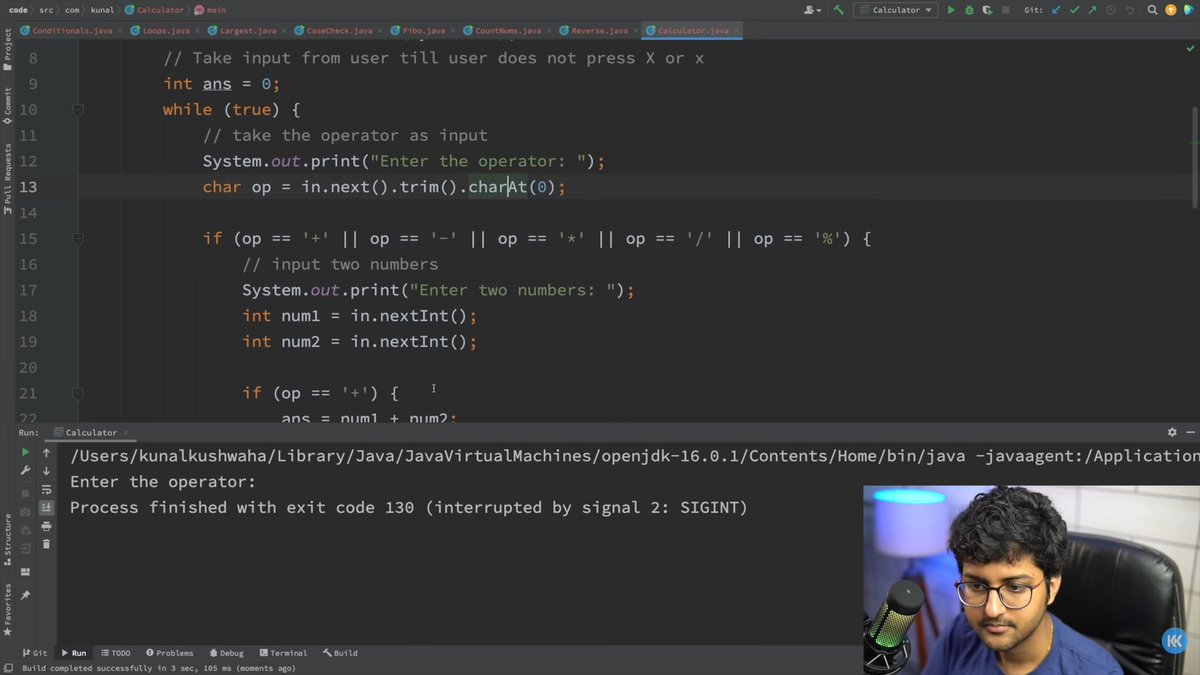
Task: Show Git history clock icon
Action: [x=1110, y=10]
